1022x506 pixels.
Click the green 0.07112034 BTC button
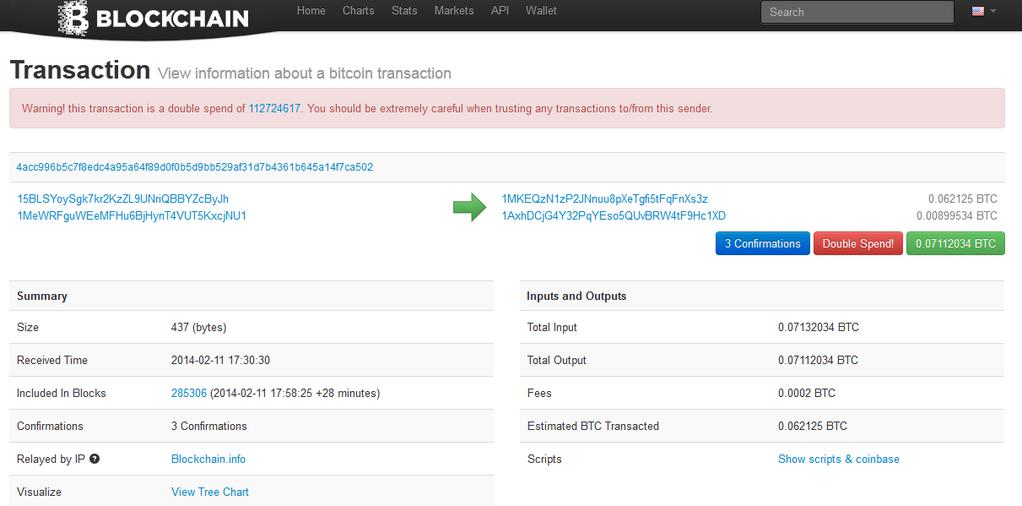pos(956,243)
